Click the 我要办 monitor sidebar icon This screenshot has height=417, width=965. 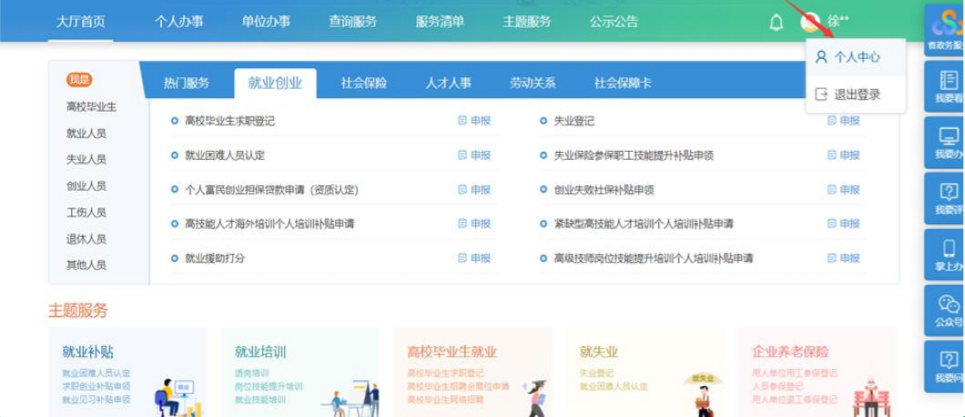click(945, 141)
